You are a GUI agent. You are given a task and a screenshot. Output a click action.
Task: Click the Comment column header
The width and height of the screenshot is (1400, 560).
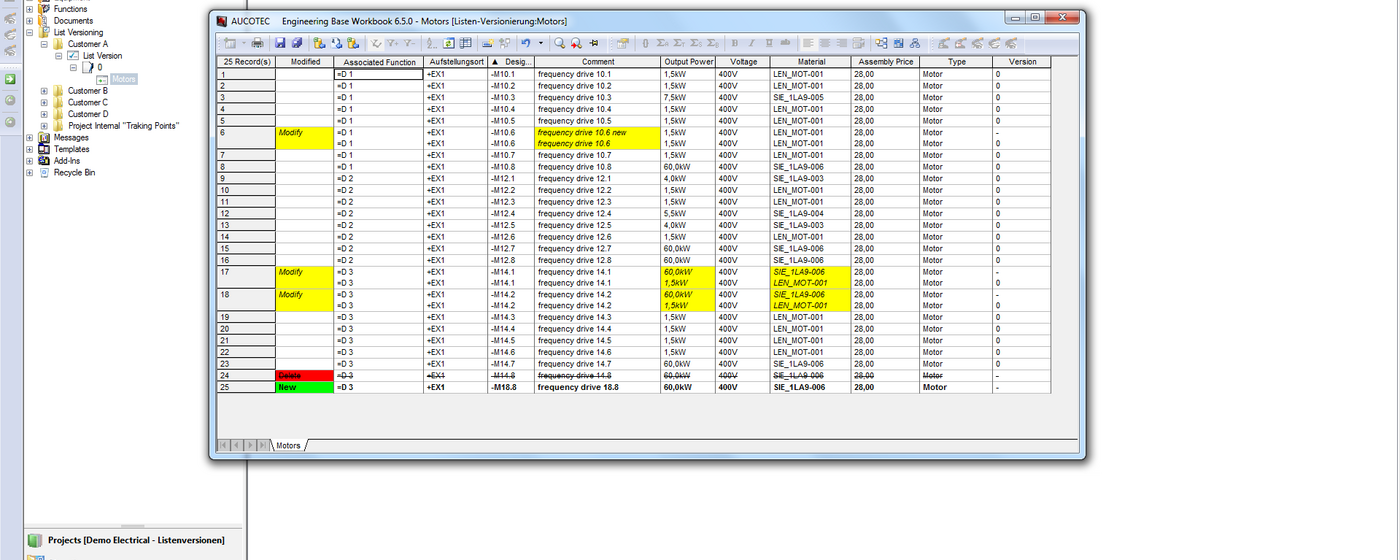(598, 62)
